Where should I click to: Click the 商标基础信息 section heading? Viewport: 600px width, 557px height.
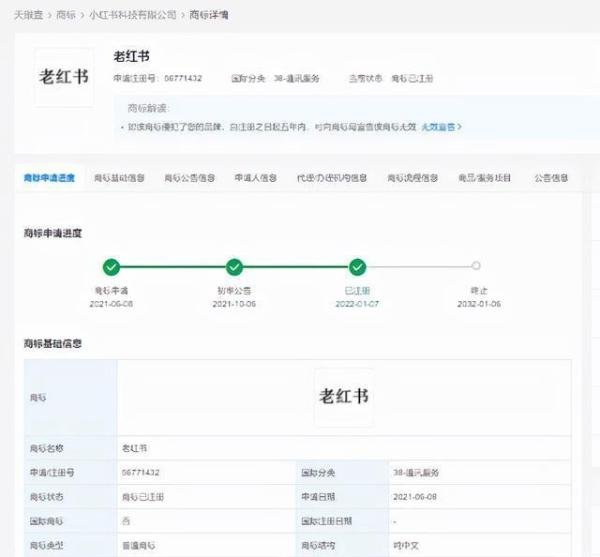(x=53, y=344)
